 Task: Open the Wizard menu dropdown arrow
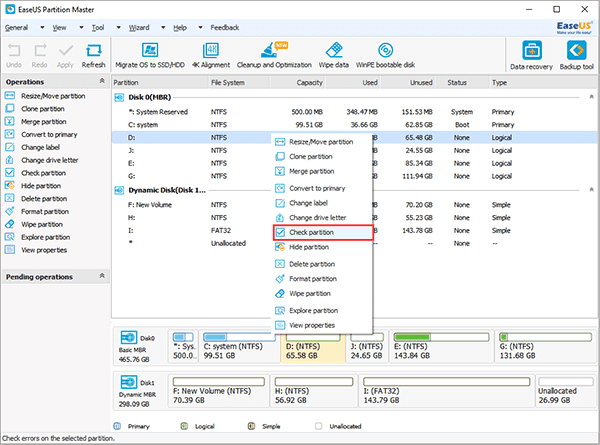(163, 28)
